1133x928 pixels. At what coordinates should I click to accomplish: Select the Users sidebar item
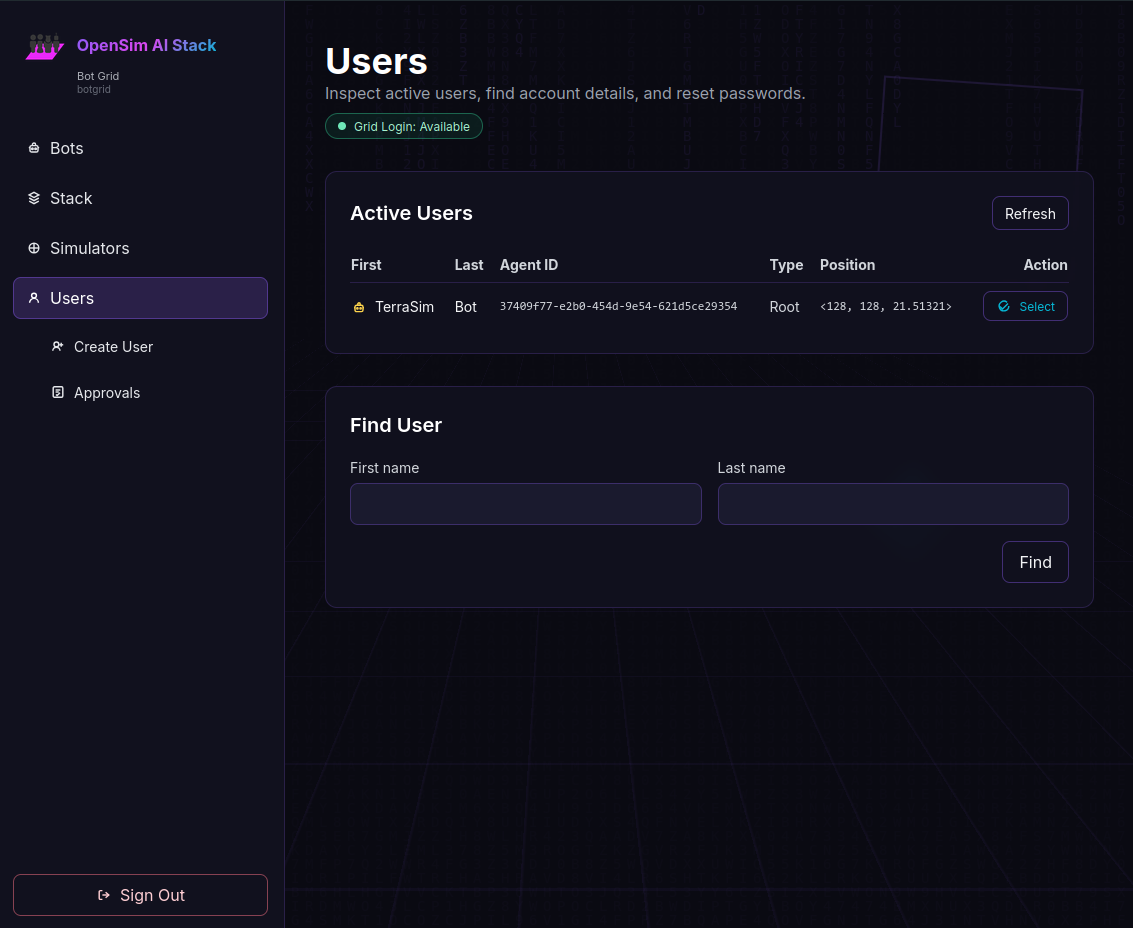coord(140,298)
